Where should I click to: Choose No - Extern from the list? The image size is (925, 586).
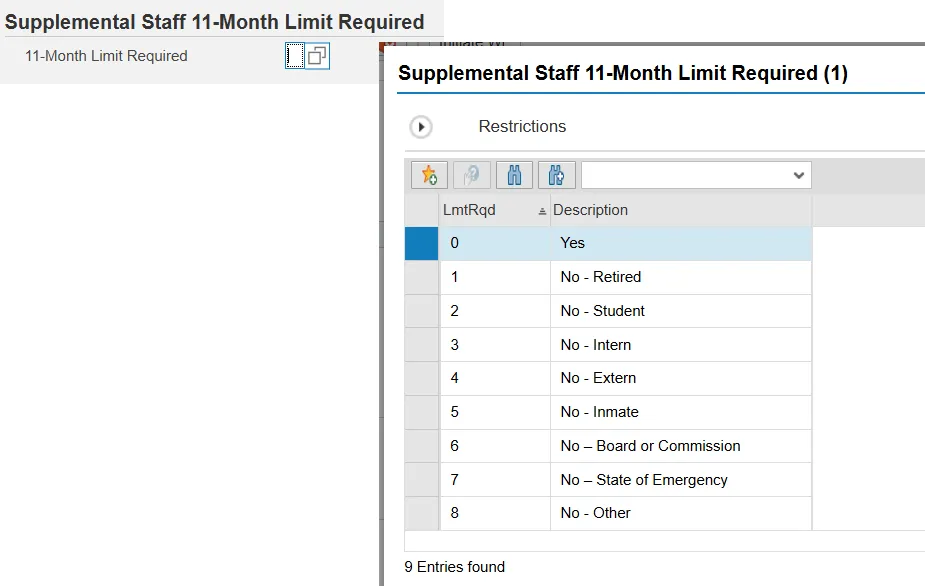[598, 378]
